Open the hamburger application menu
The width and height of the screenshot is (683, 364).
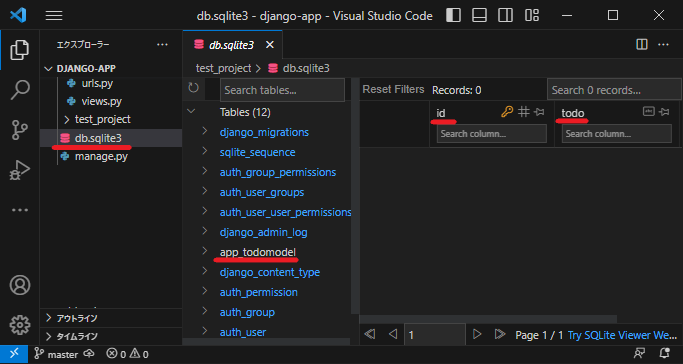(54, 16)
